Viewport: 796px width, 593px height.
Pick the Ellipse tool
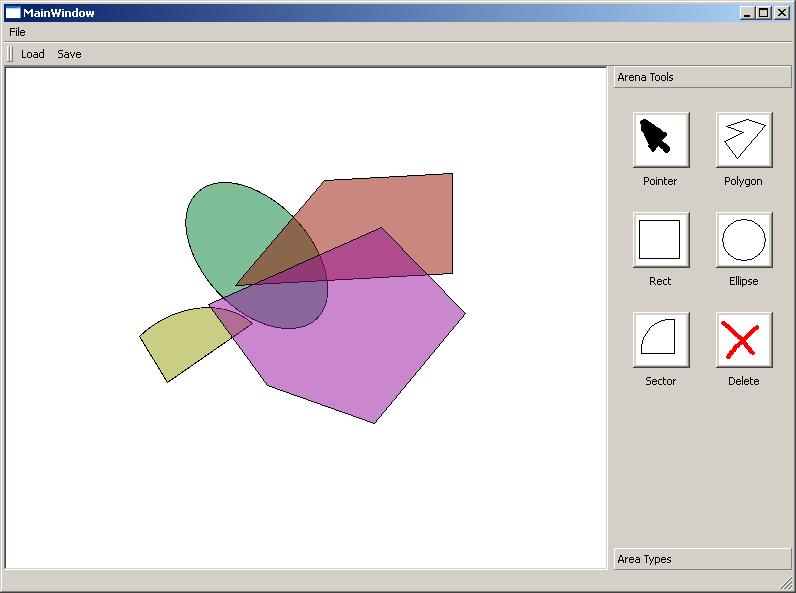pyautogui.click(x=744, y=240)
